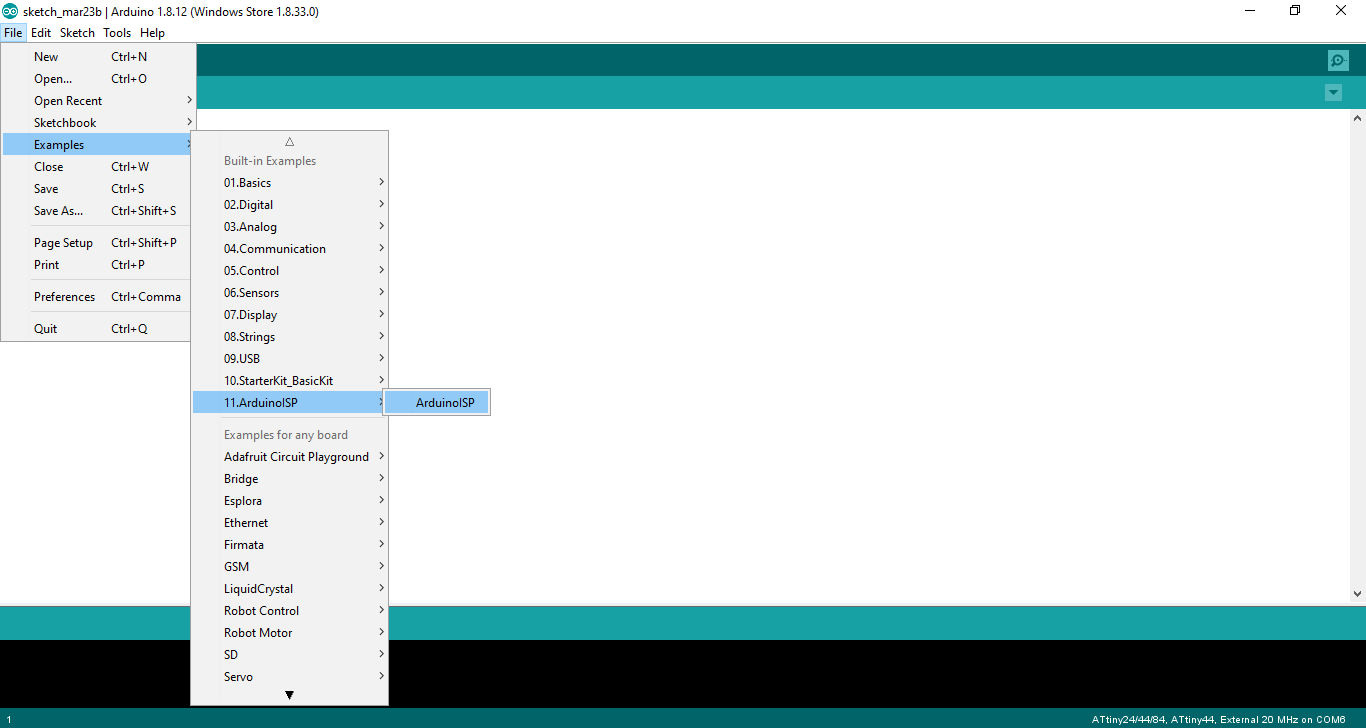
Task: Choose New from File menu
Action: click(x=98, y=57)
